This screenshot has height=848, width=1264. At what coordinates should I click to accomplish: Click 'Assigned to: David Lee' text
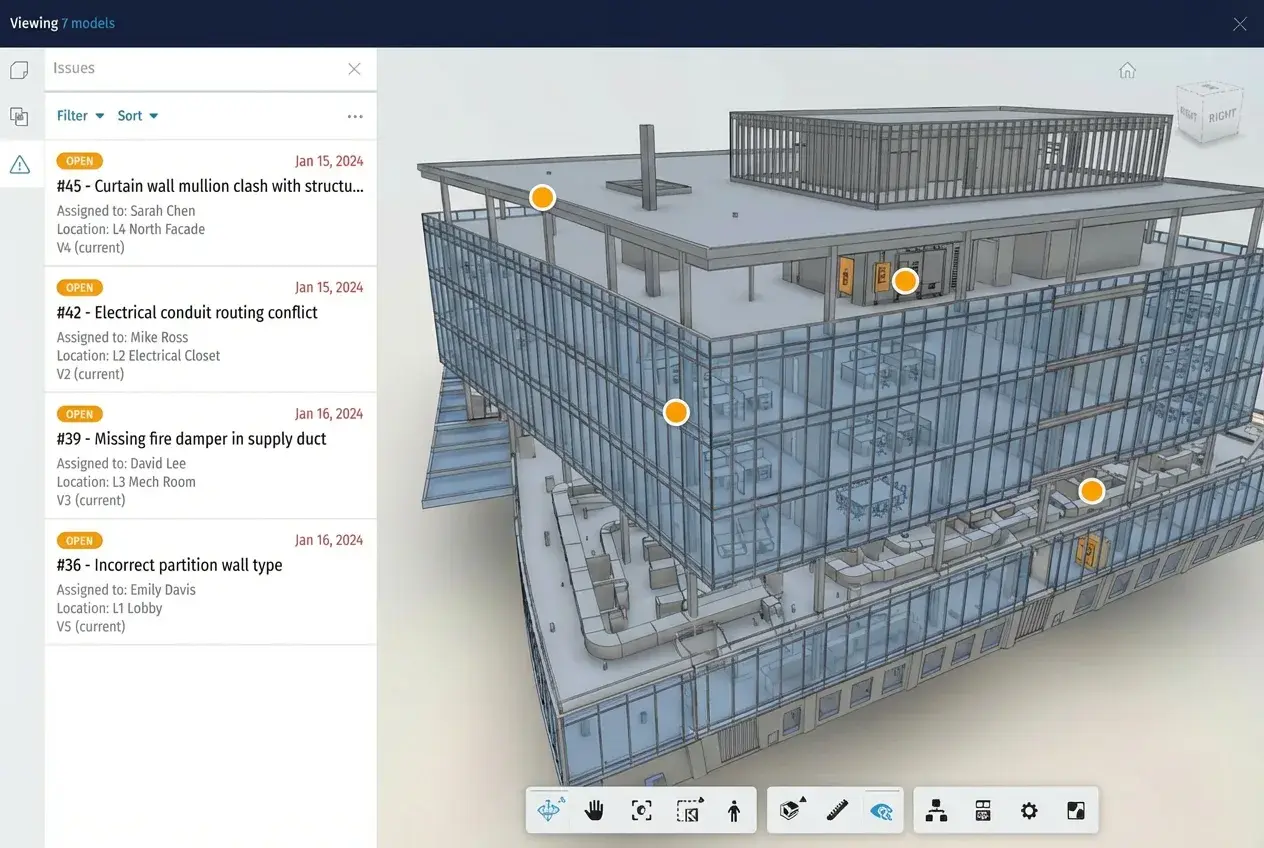[x=121, y=464]
